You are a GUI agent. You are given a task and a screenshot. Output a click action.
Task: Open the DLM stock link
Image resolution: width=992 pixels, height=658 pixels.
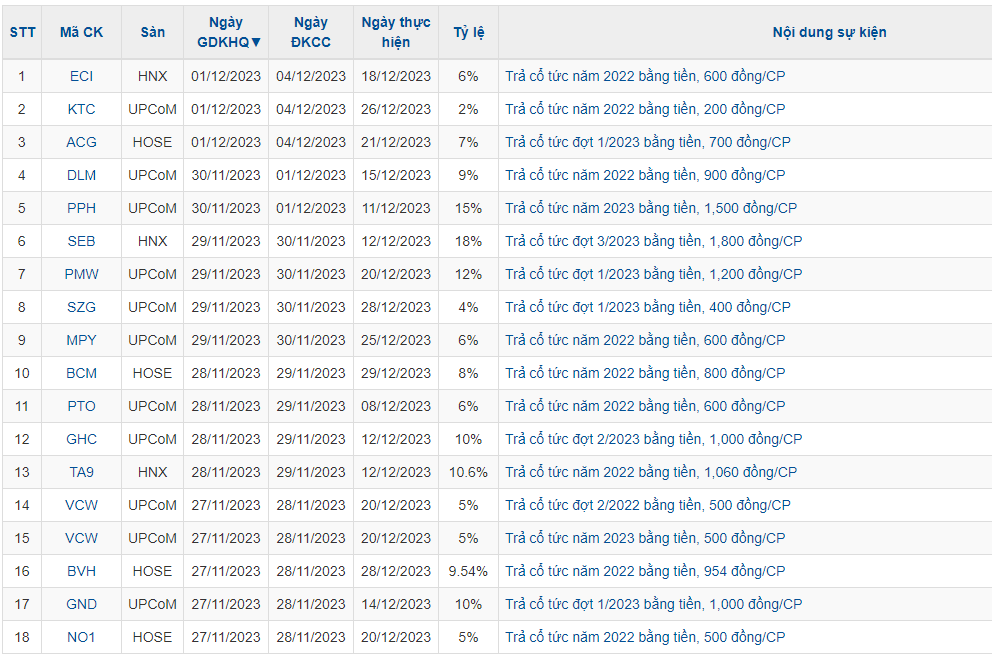[x=81, y=175]
